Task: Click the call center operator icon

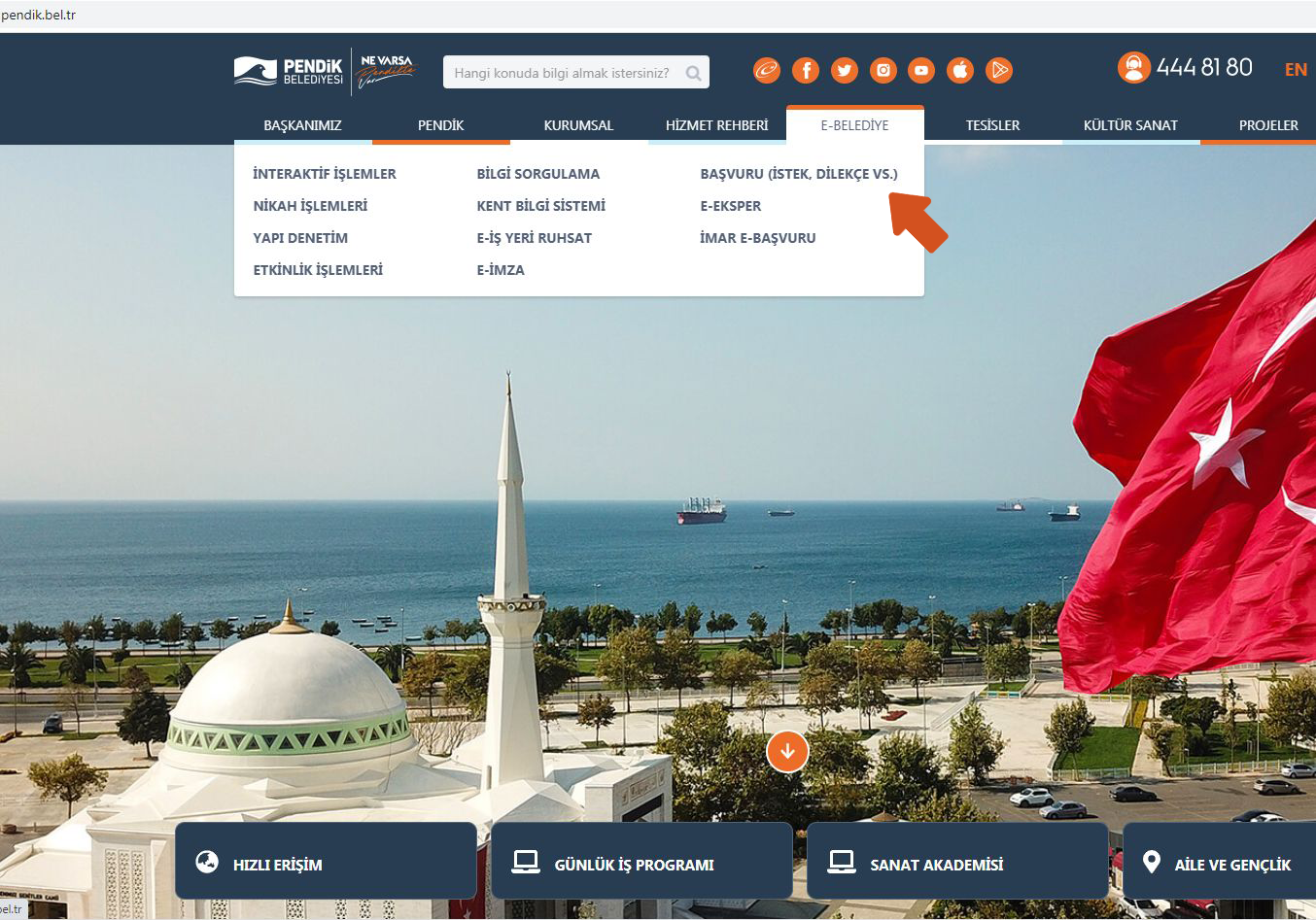Action: point(1133,67)
